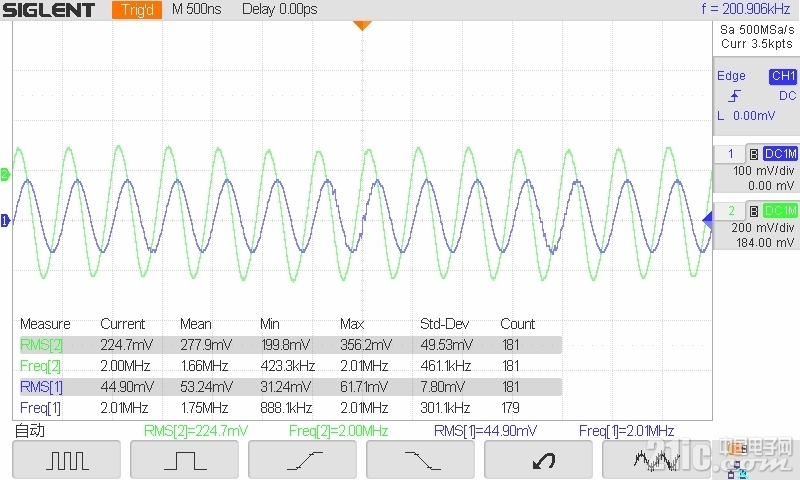Select the single pulse waveform softkey
Image resolution: width=800 pixels, height=480 pixels.
185,460
